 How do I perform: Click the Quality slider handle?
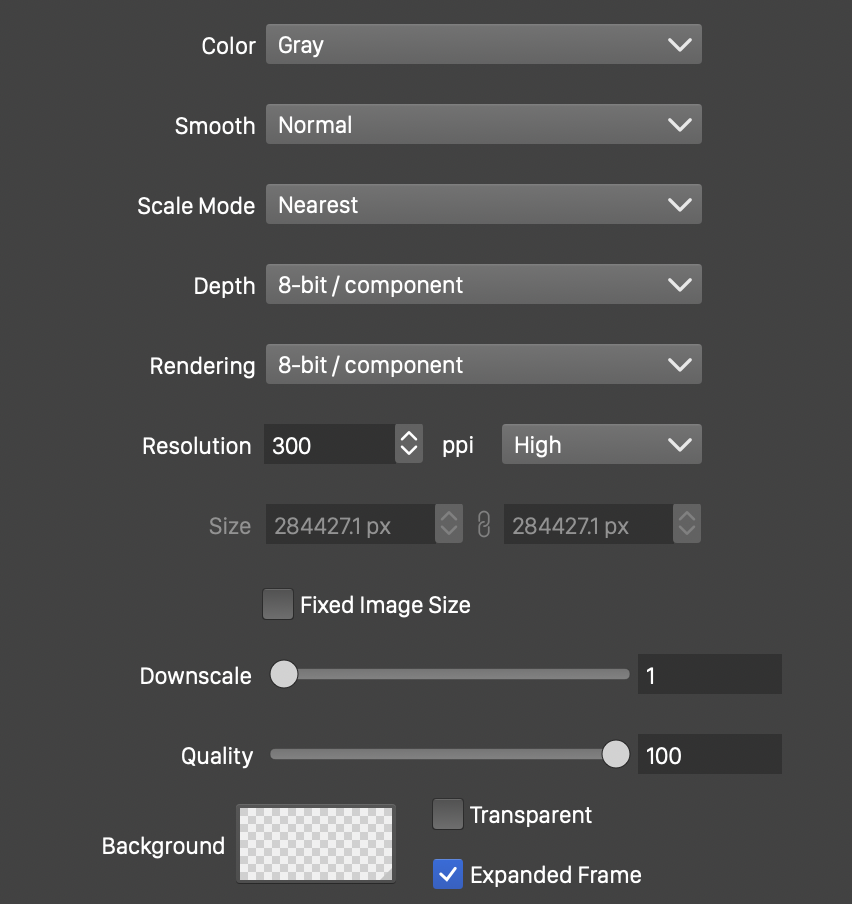coord(616,755)
